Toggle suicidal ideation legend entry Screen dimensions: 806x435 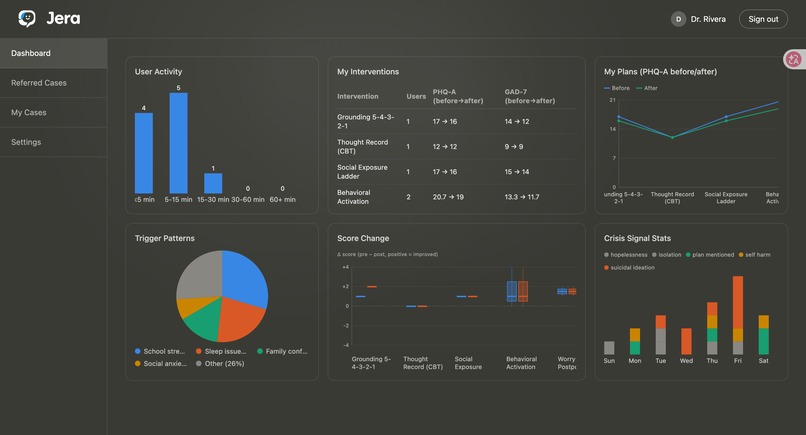[x=630, y=267]
